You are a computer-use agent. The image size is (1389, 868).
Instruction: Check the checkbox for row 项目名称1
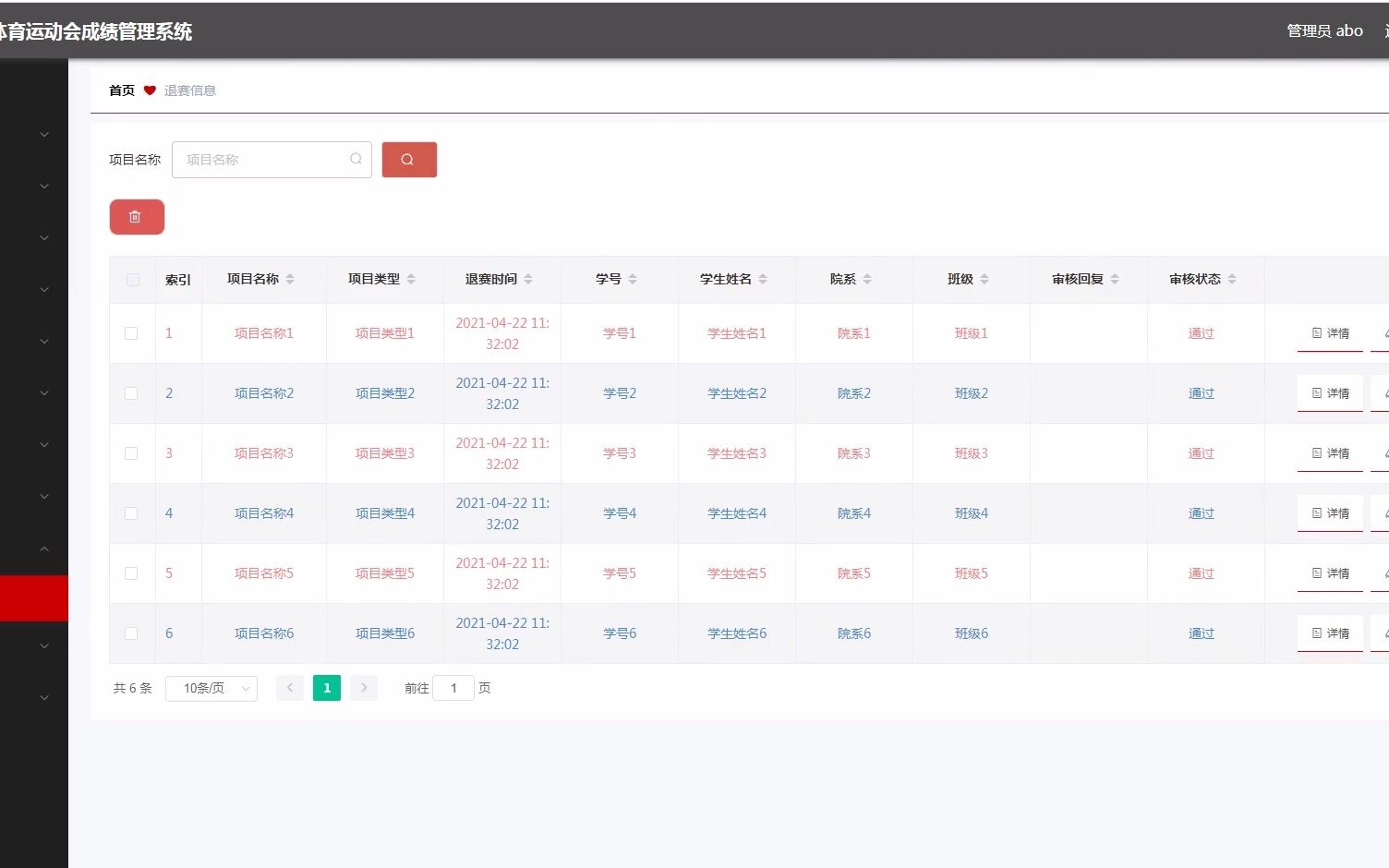(x=131, y=333)
